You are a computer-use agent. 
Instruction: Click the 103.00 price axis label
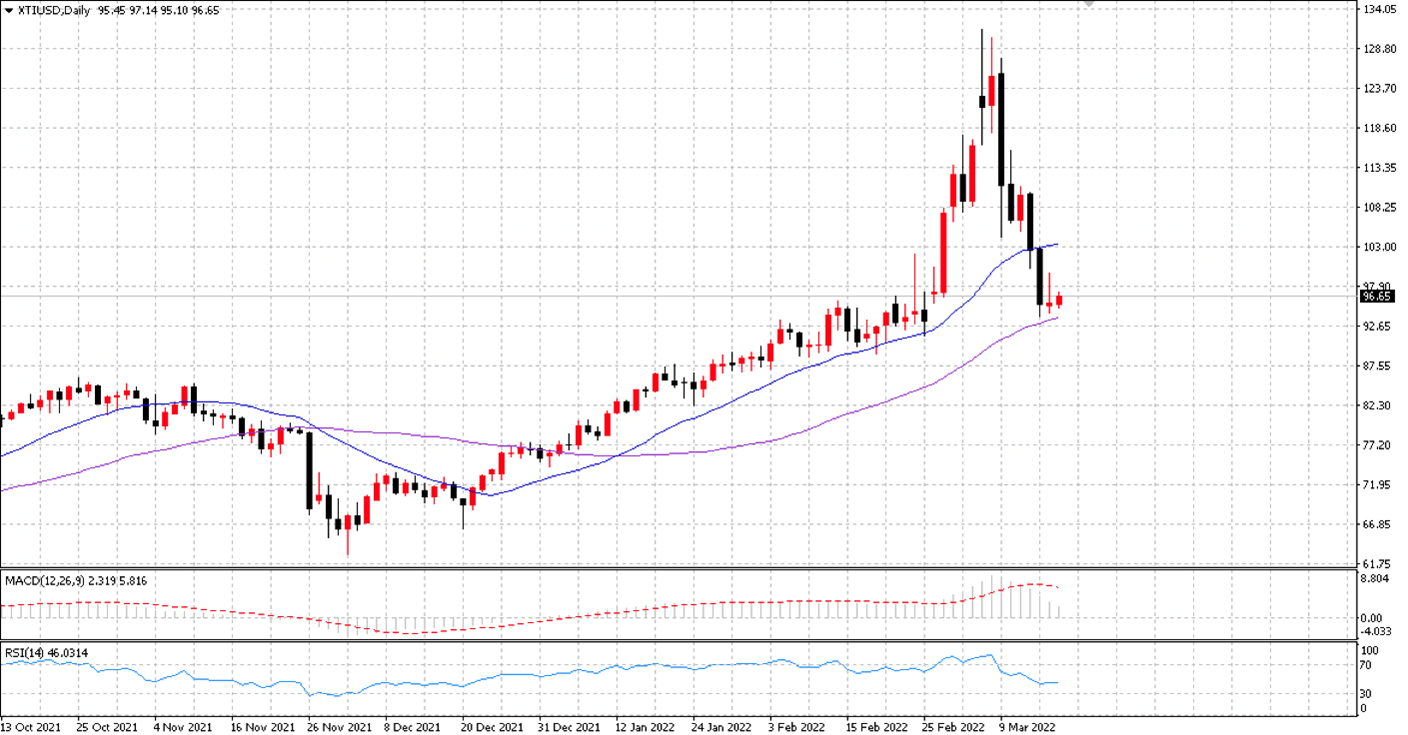pyautogui.click(x=1380, y=247)
